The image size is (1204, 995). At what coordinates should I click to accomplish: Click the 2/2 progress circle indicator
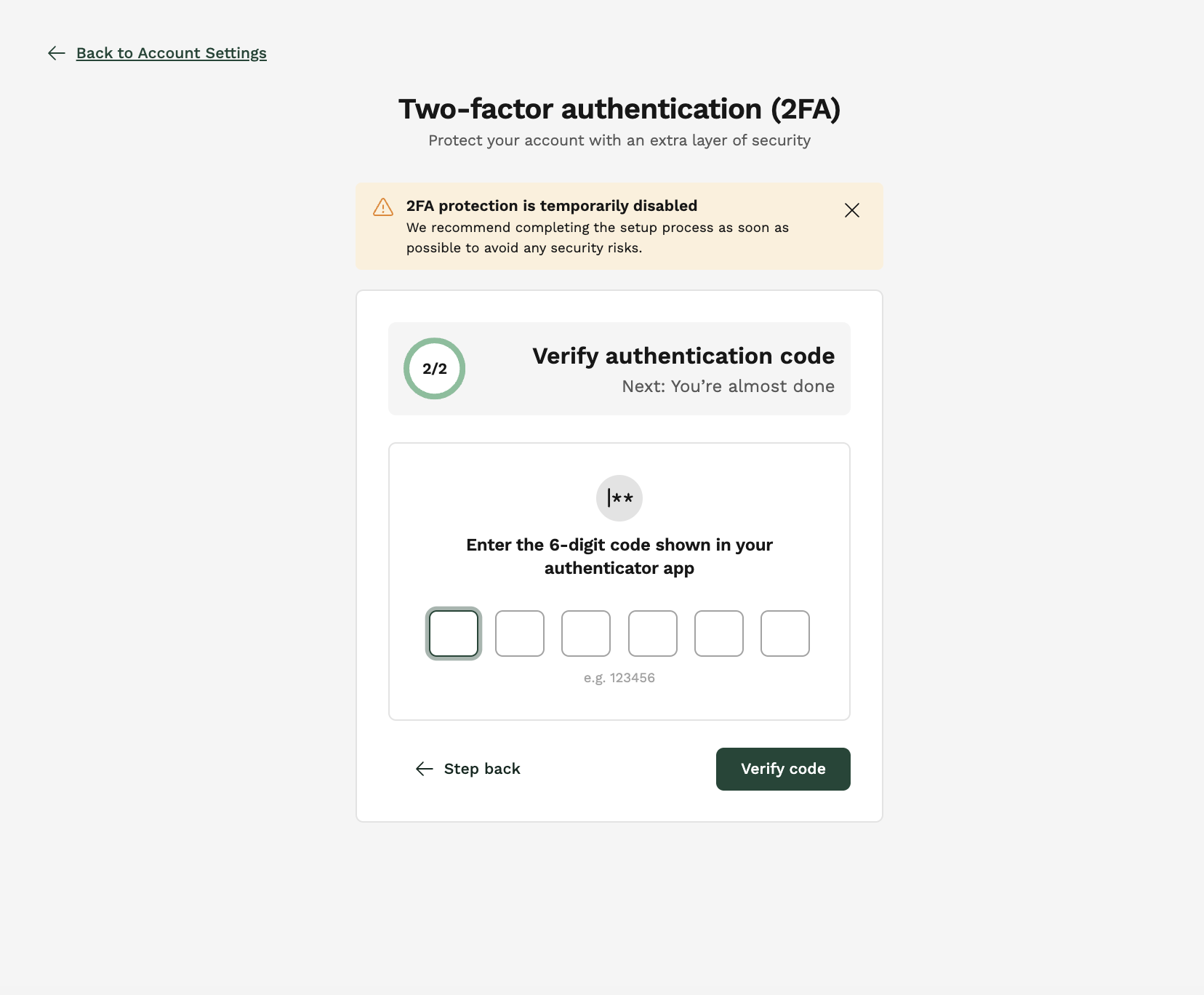pyautogui.click(x=435, y=369)
